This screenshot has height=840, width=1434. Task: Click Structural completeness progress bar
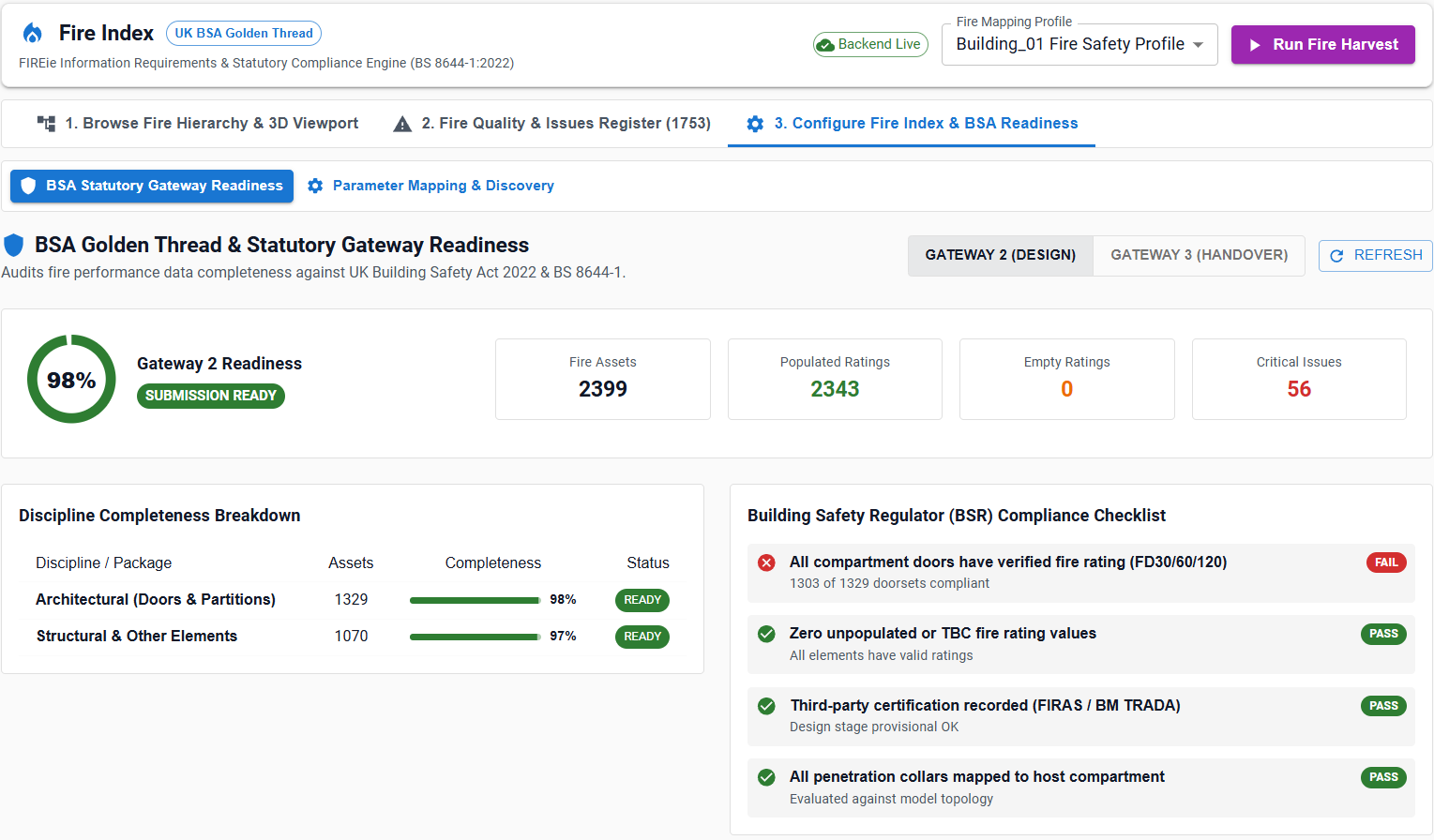pyautogui.click(x=475, y=637)
